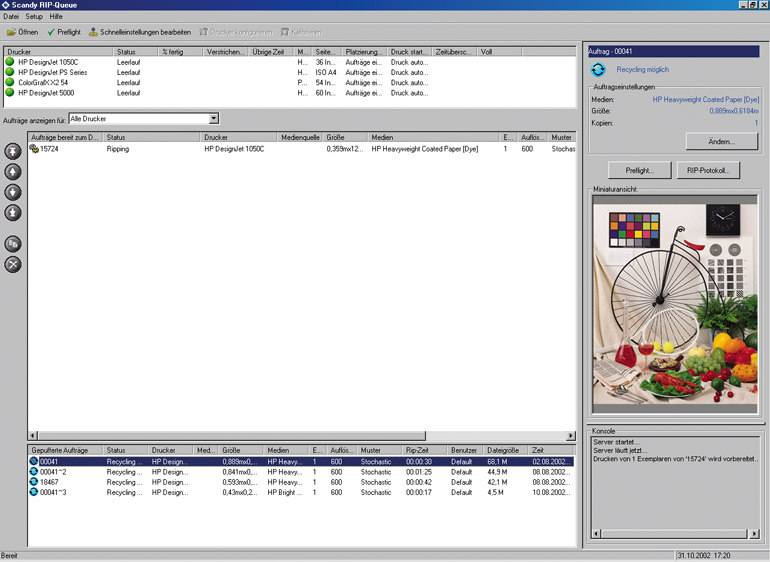Select the HP DesignJet 5000 printer row
This screenshot has height=562, width=770.
[290, 92]
